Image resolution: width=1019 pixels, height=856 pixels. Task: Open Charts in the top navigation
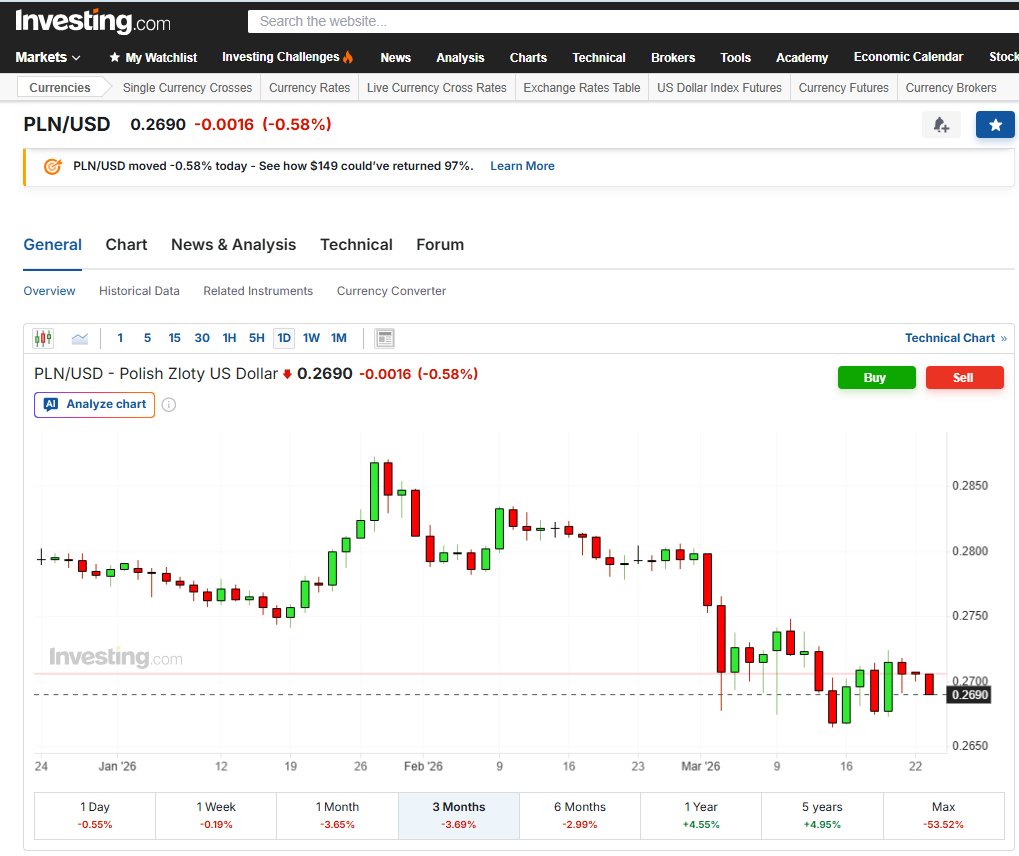(x=528, y=58)
